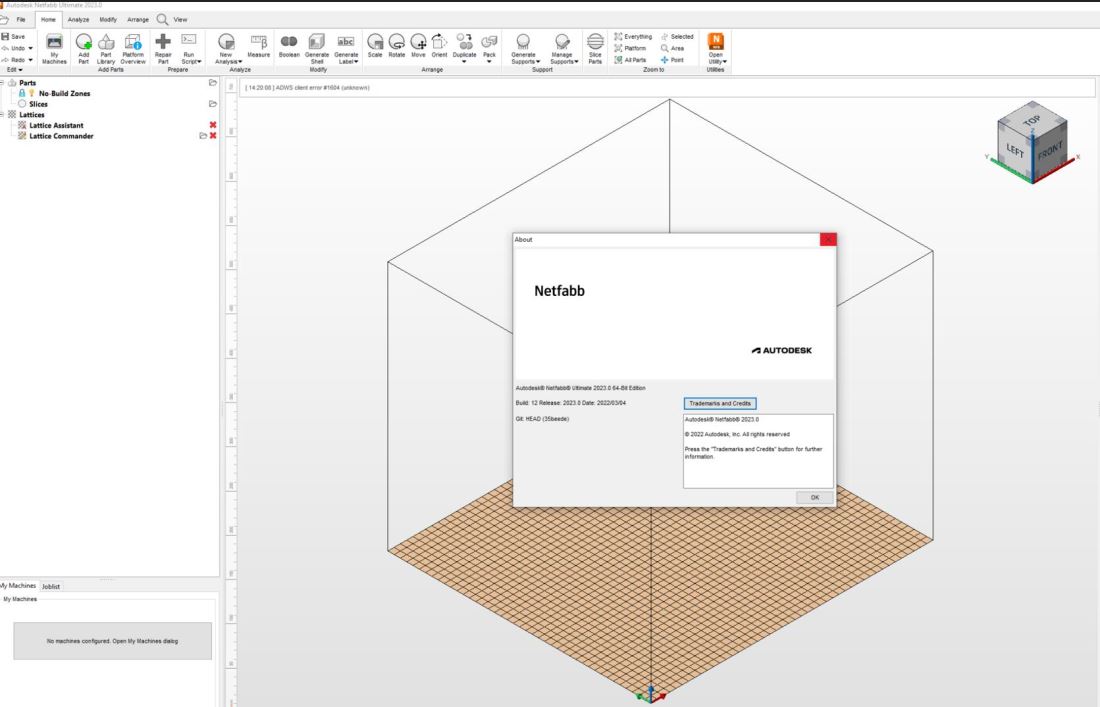Activate the Scale tool
Image resolution: width=1100 pixels, height=707 pixels.
[375, 46]
